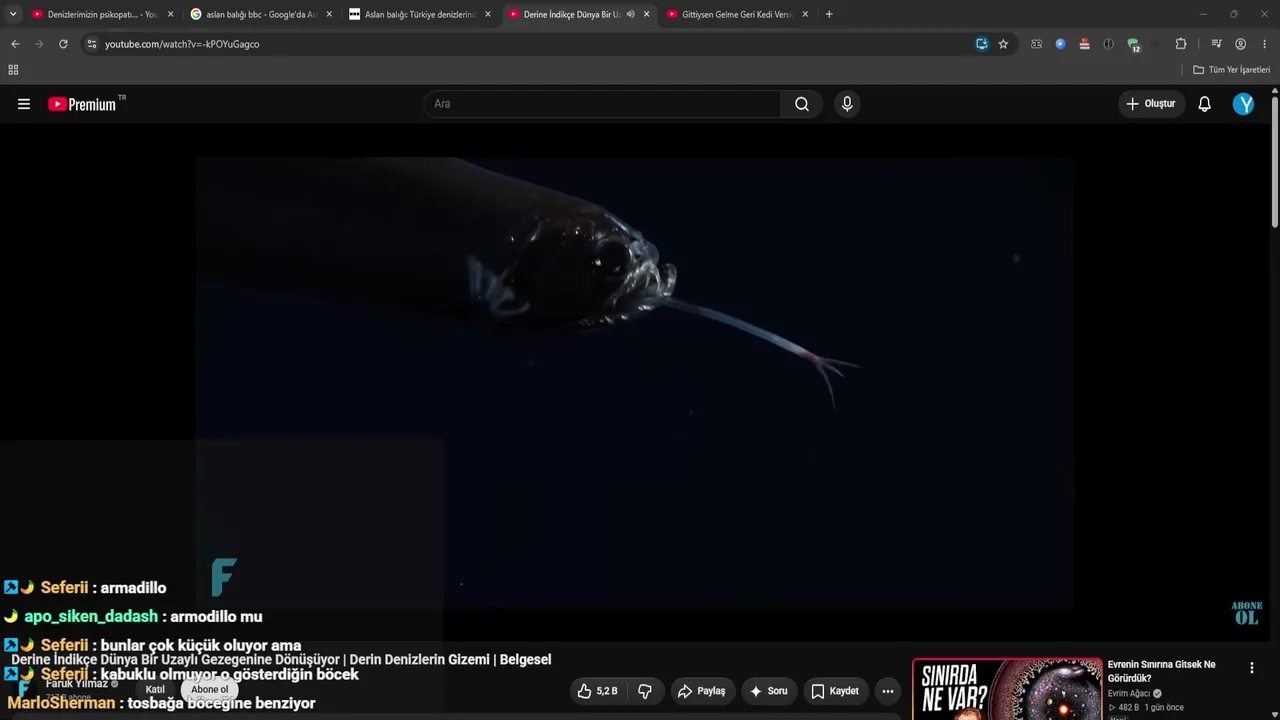Screen dimensions: 1280x720
Task: Install the app via address bar icon
Action: point(982,44)
